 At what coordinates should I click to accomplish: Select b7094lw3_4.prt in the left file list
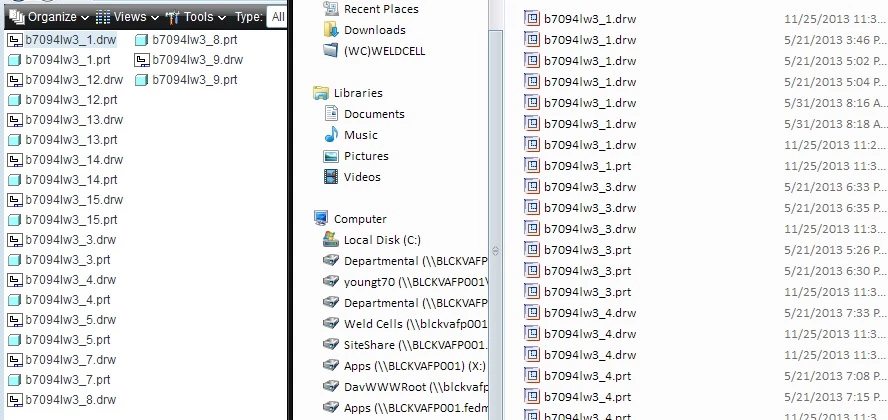(x=67, y=300)
